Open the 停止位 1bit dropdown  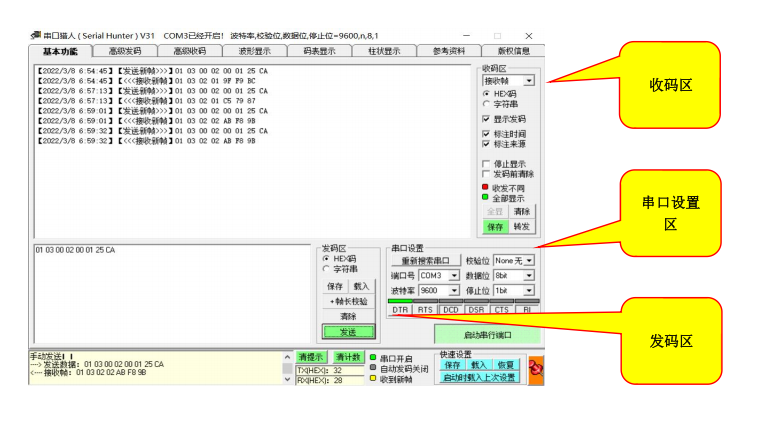(x=529, y=291)
